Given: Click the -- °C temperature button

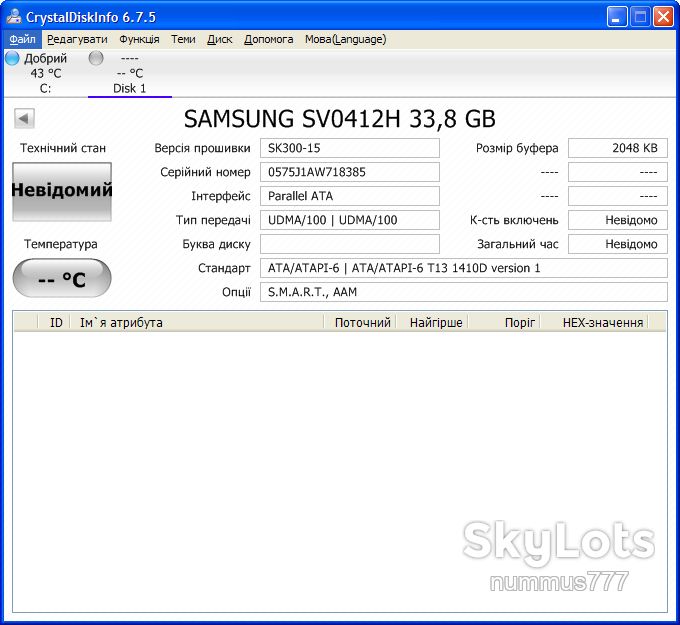Looking at the screenshot, I should pos(62,278).
